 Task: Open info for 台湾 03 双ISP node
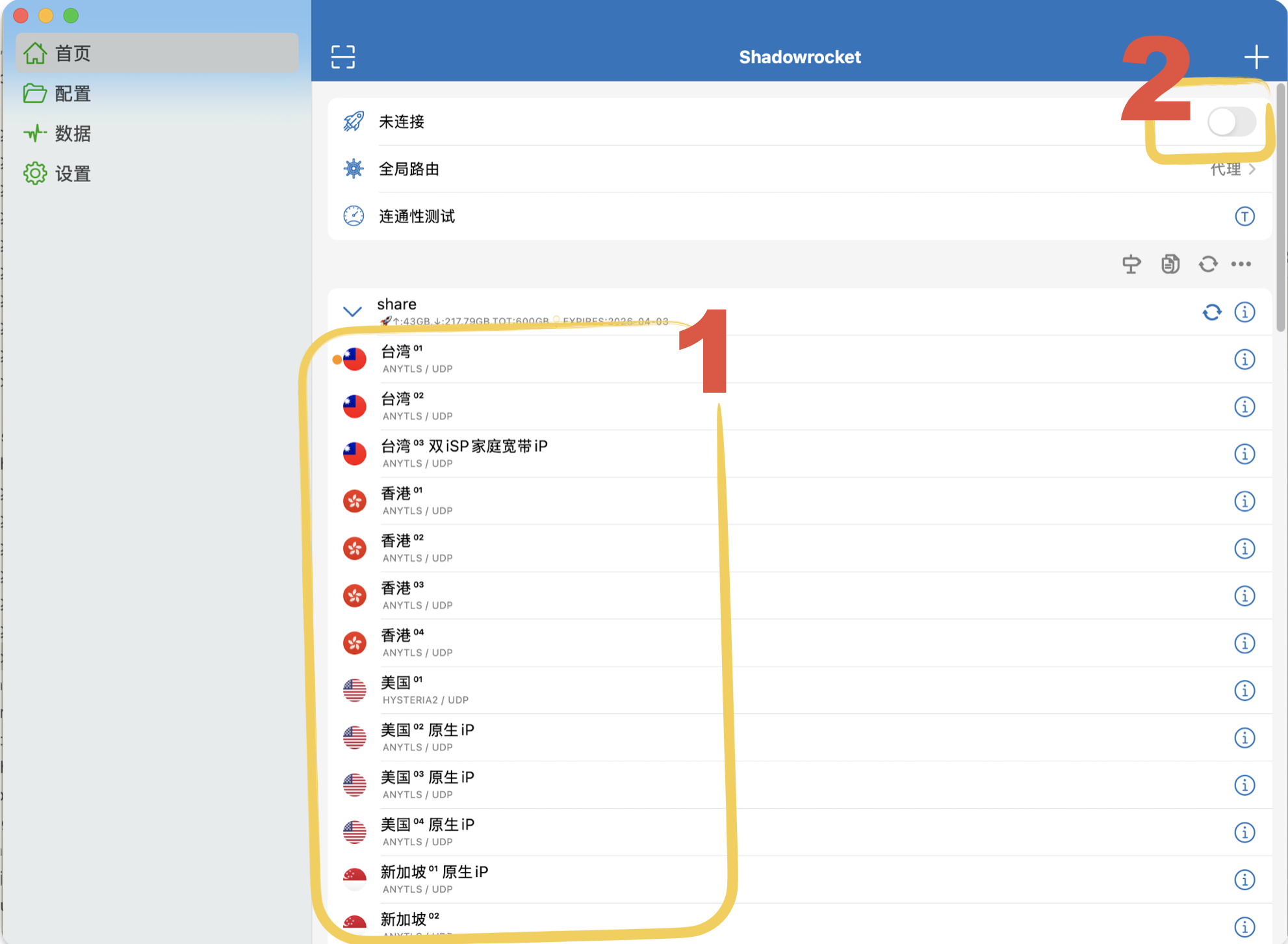pos(1244,454)
